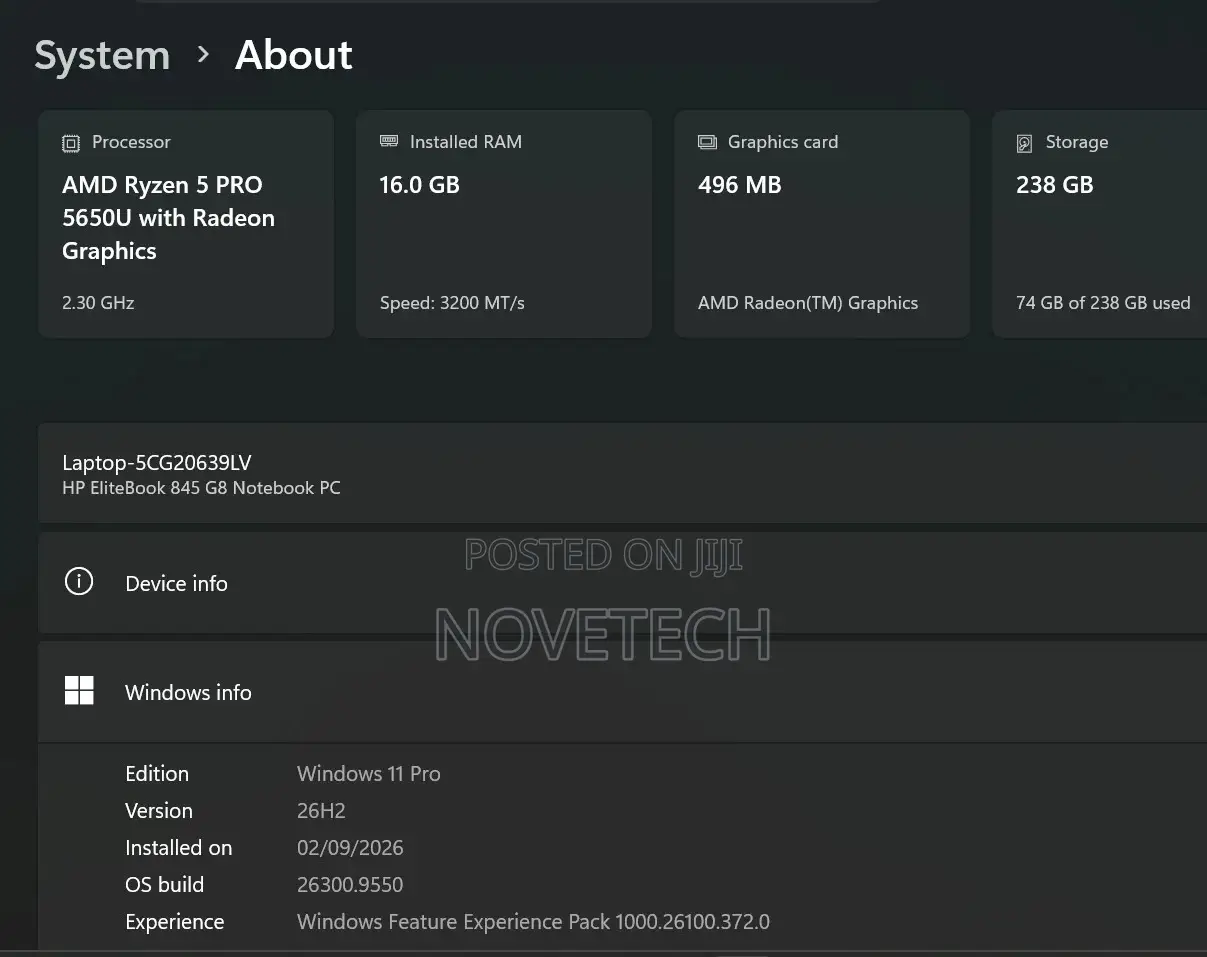Click the processor chip icon
The width and height of the screenshot is (1207, 957).
point(70,143)
